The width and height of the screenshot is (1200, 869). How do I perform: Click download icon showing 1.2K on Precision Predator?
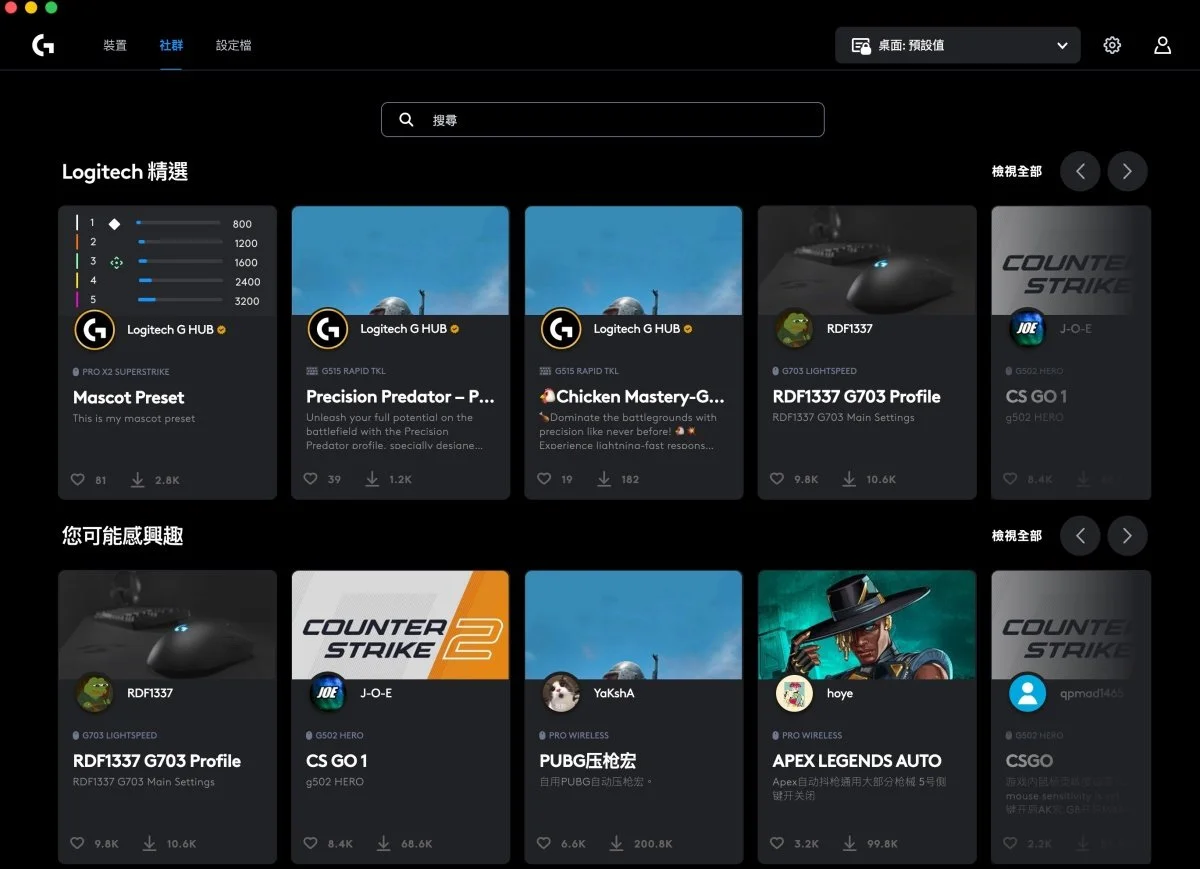click(372, 479)
